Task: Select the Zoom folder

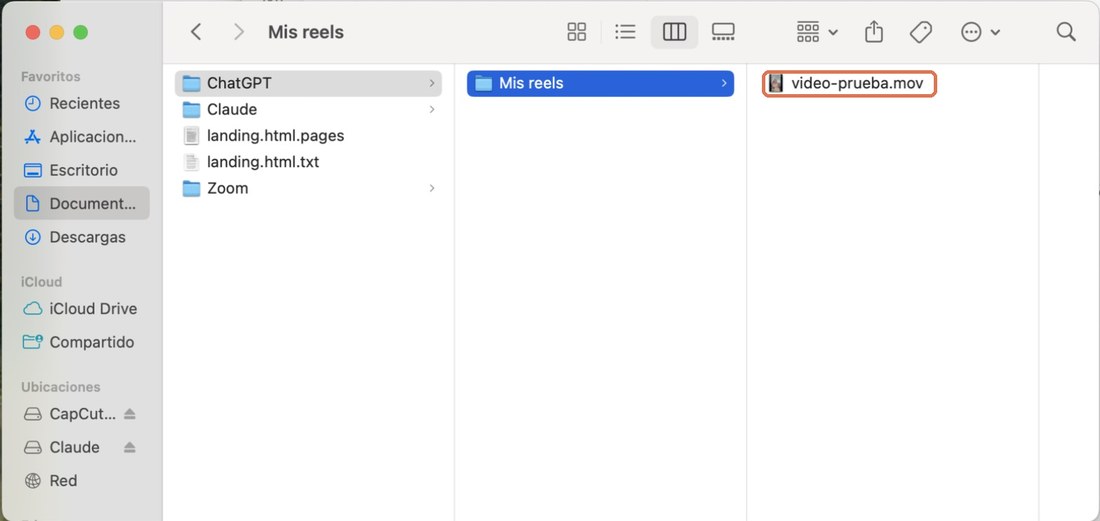Action: [x=308, y=188]
